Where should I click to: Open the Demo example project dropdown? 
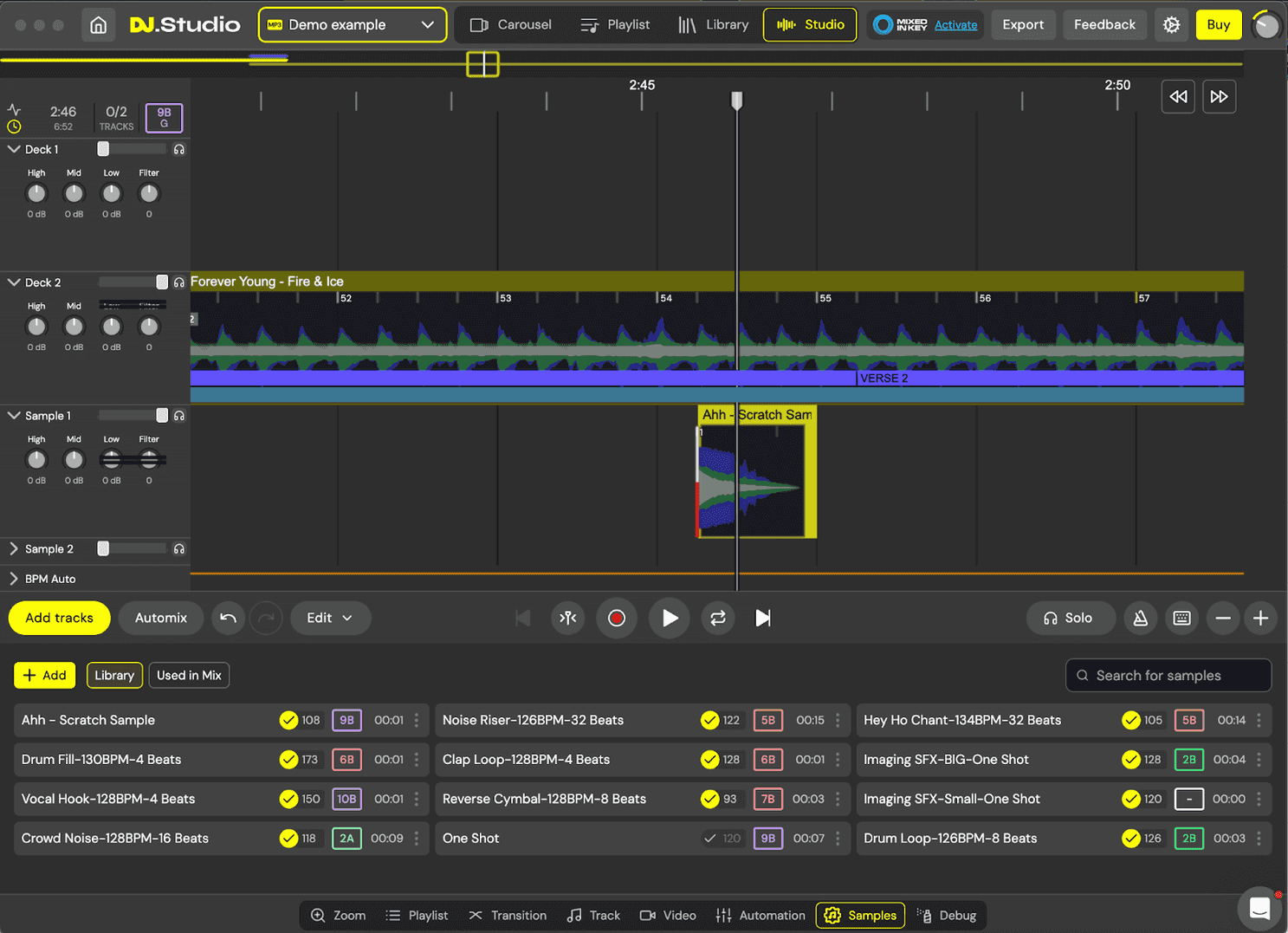353,25
